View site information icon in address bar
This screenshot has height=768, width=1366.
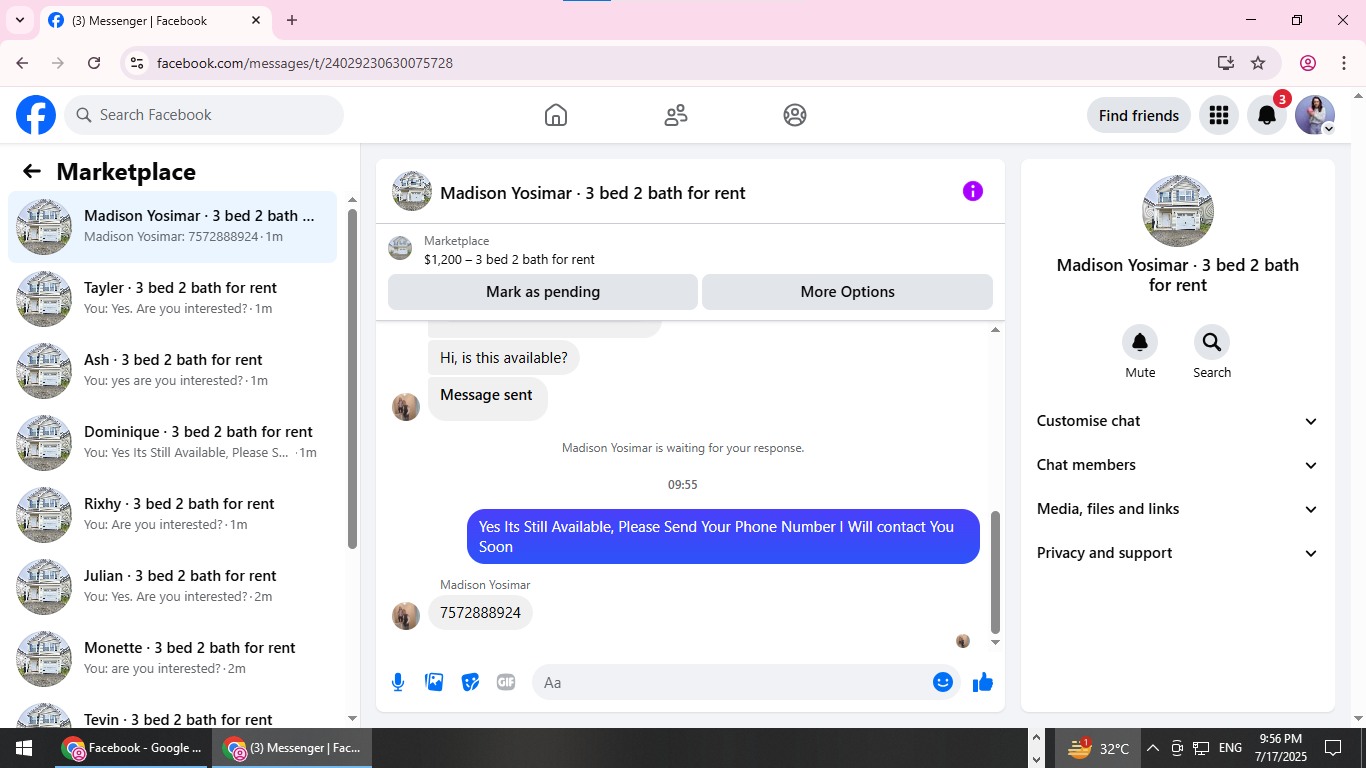(138, 63)
